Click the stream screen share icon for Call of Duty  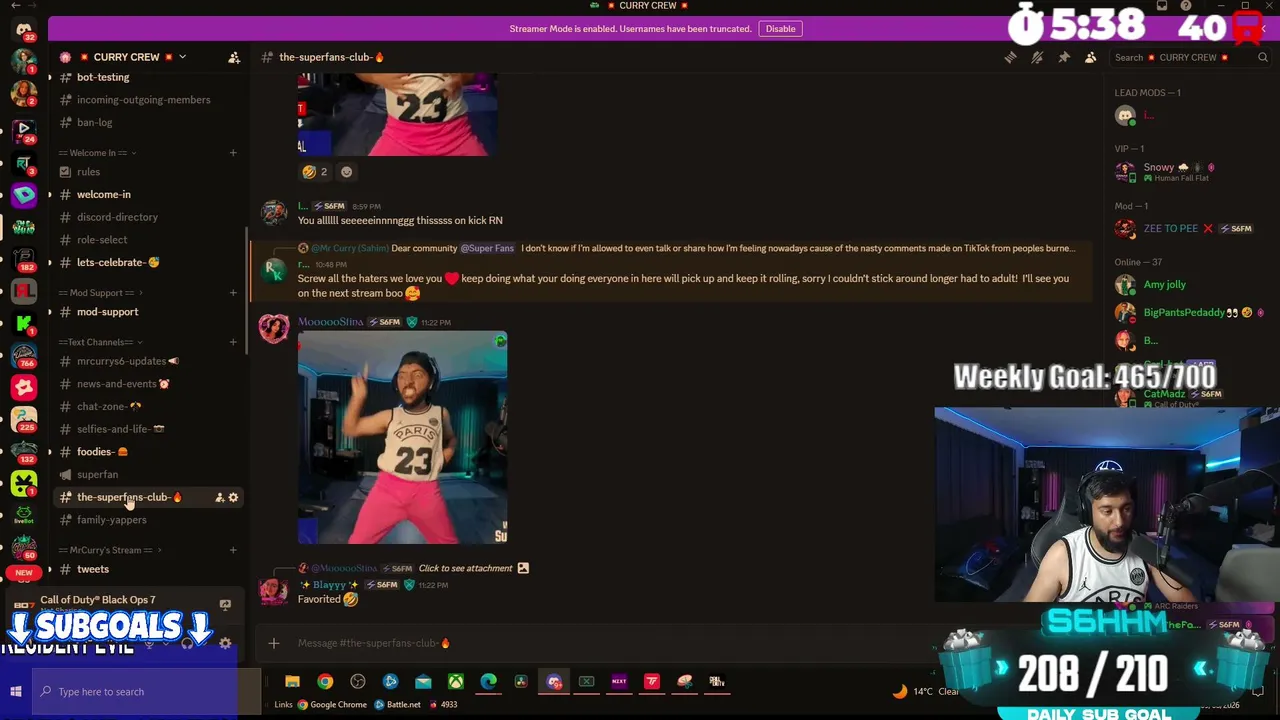(225, 605)
